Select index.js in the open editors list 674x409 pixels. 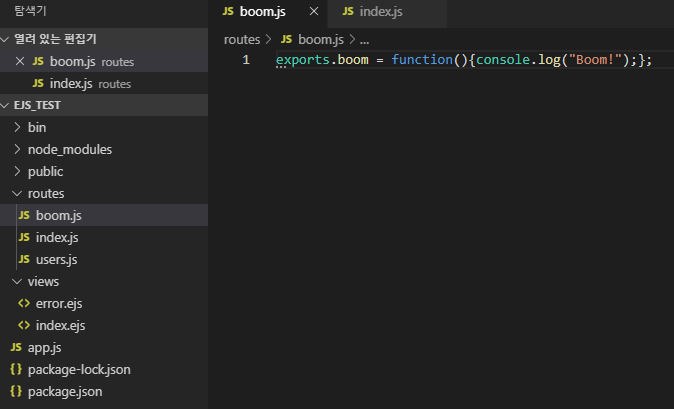[71, 83]
